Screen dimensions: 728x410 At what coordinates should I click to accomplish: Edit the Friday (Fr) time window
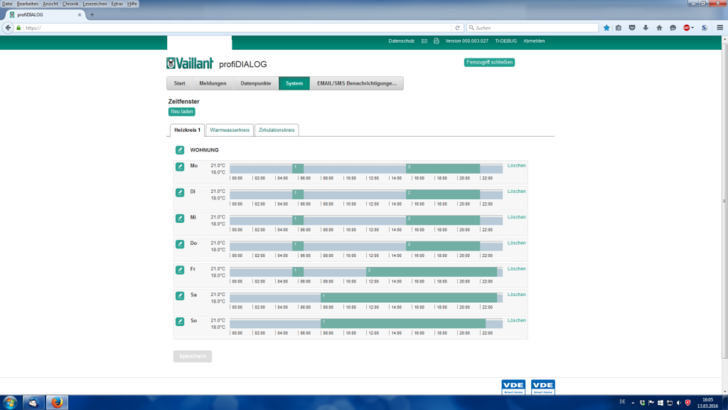[180, 270]
